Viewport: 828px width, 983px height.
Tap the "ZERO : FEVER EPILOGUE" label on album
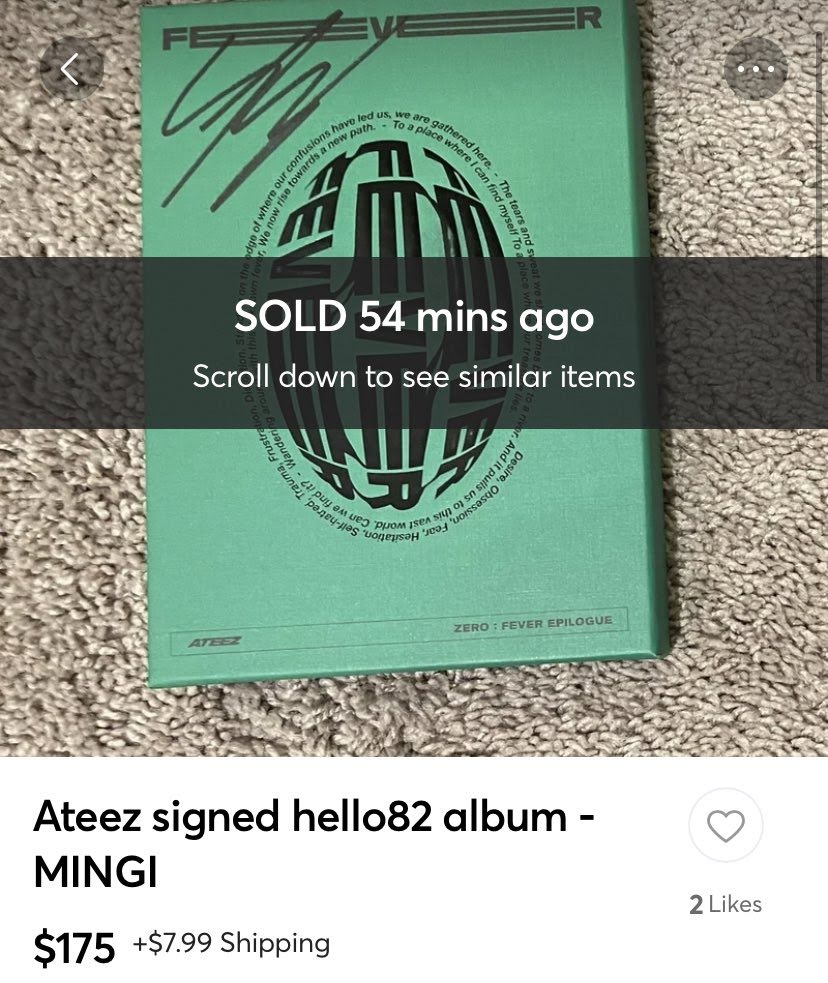(x=533, y=624)
